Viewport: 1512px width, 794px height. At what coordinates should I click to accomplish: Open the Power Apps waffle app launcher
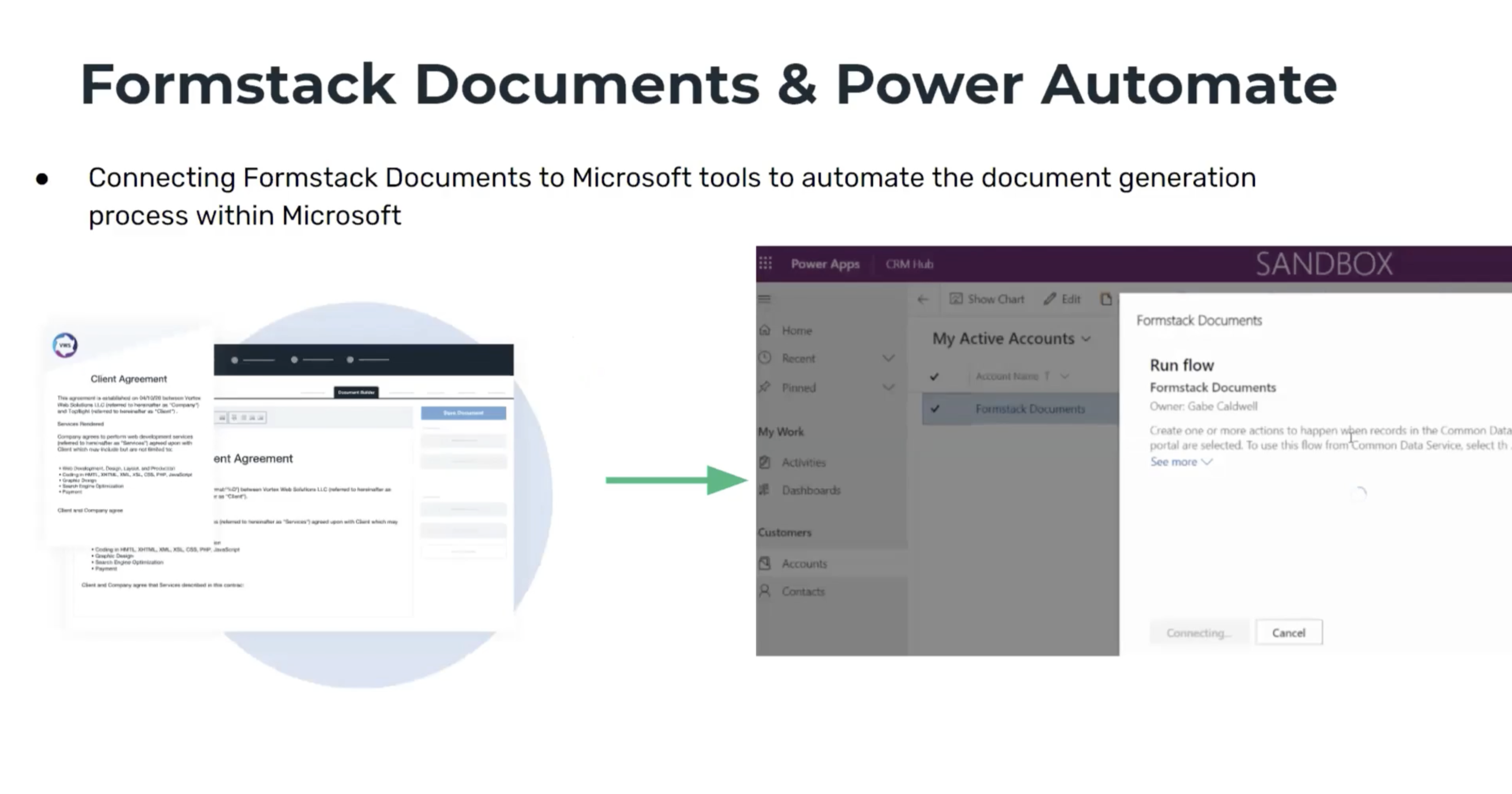click(765, 264)
